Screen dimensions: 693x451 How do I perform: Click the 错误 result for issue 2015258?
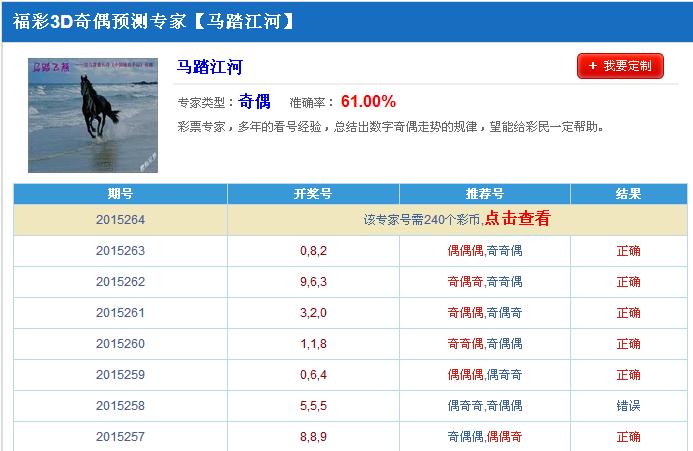(x=628, y=405)
